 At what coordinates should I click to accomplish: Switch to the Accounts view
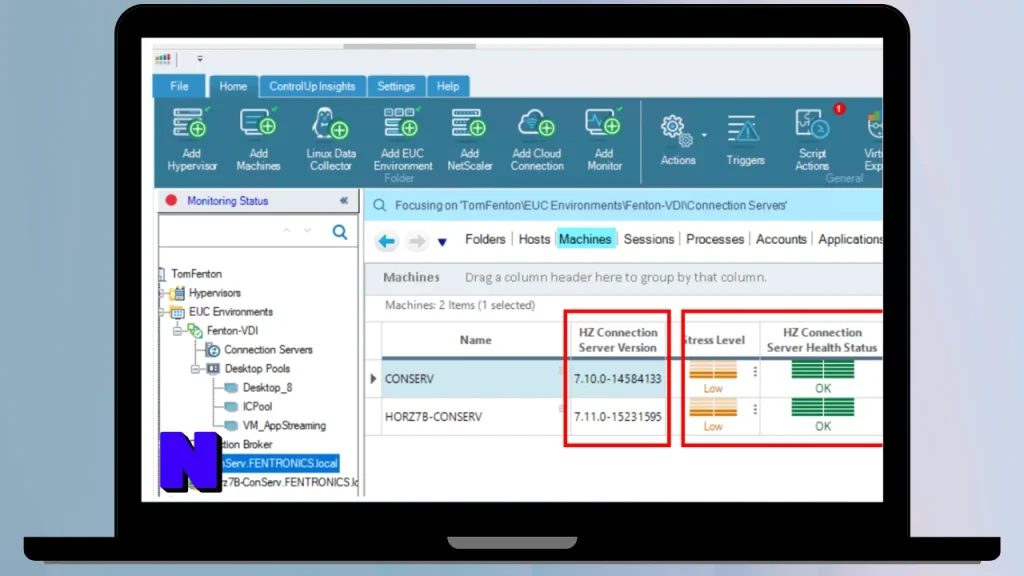[x=781, y=240]
